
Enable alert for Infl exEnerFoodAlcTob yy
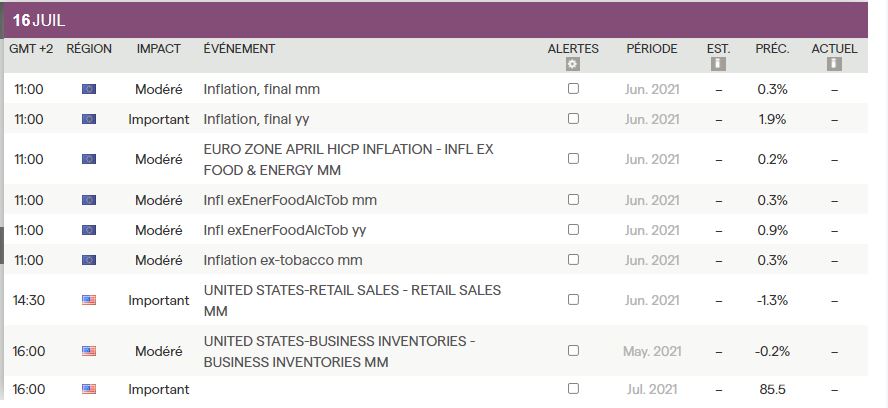[x=573, y=229]
